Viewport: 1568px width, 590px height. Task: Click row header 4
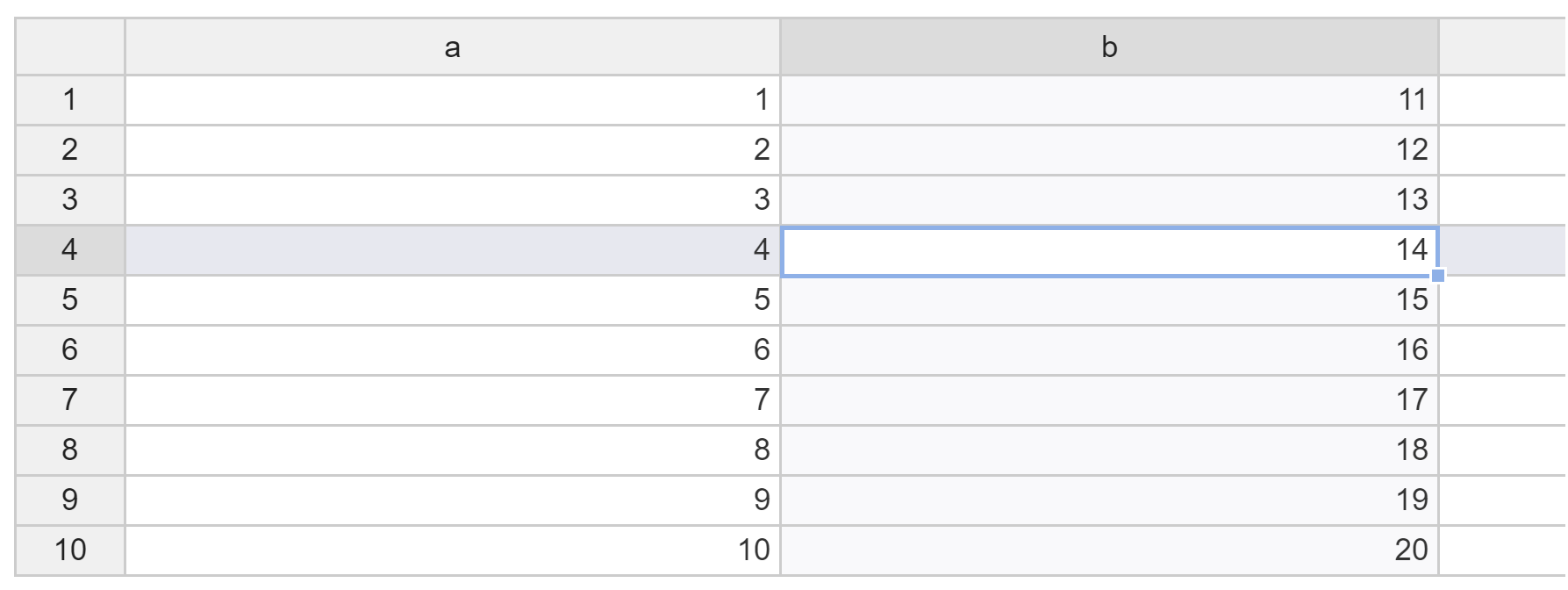(x=70, y=250)
